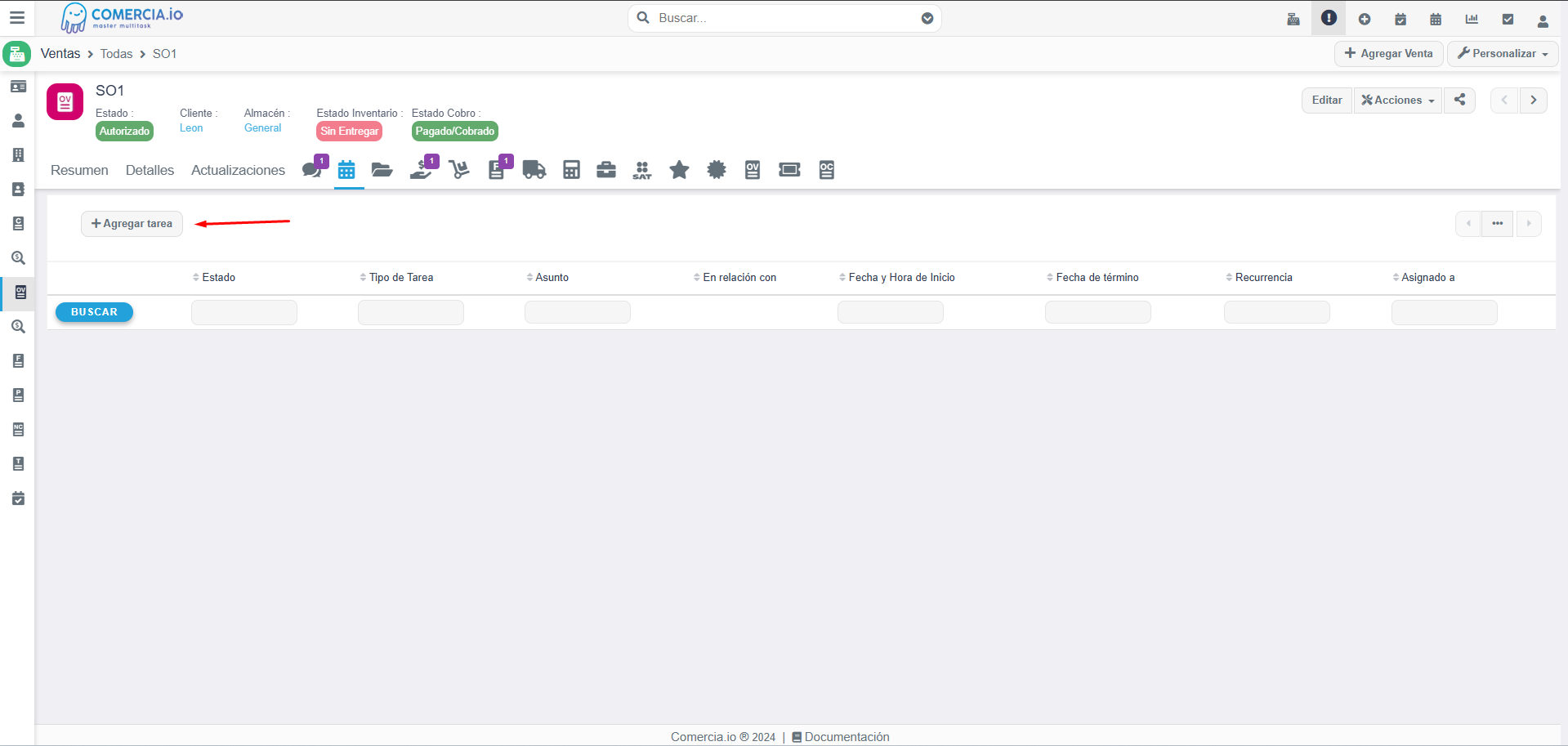Viewport: 1568px width, 746px height.
Task: Sort by Asignado a column
Action: 1423,278
